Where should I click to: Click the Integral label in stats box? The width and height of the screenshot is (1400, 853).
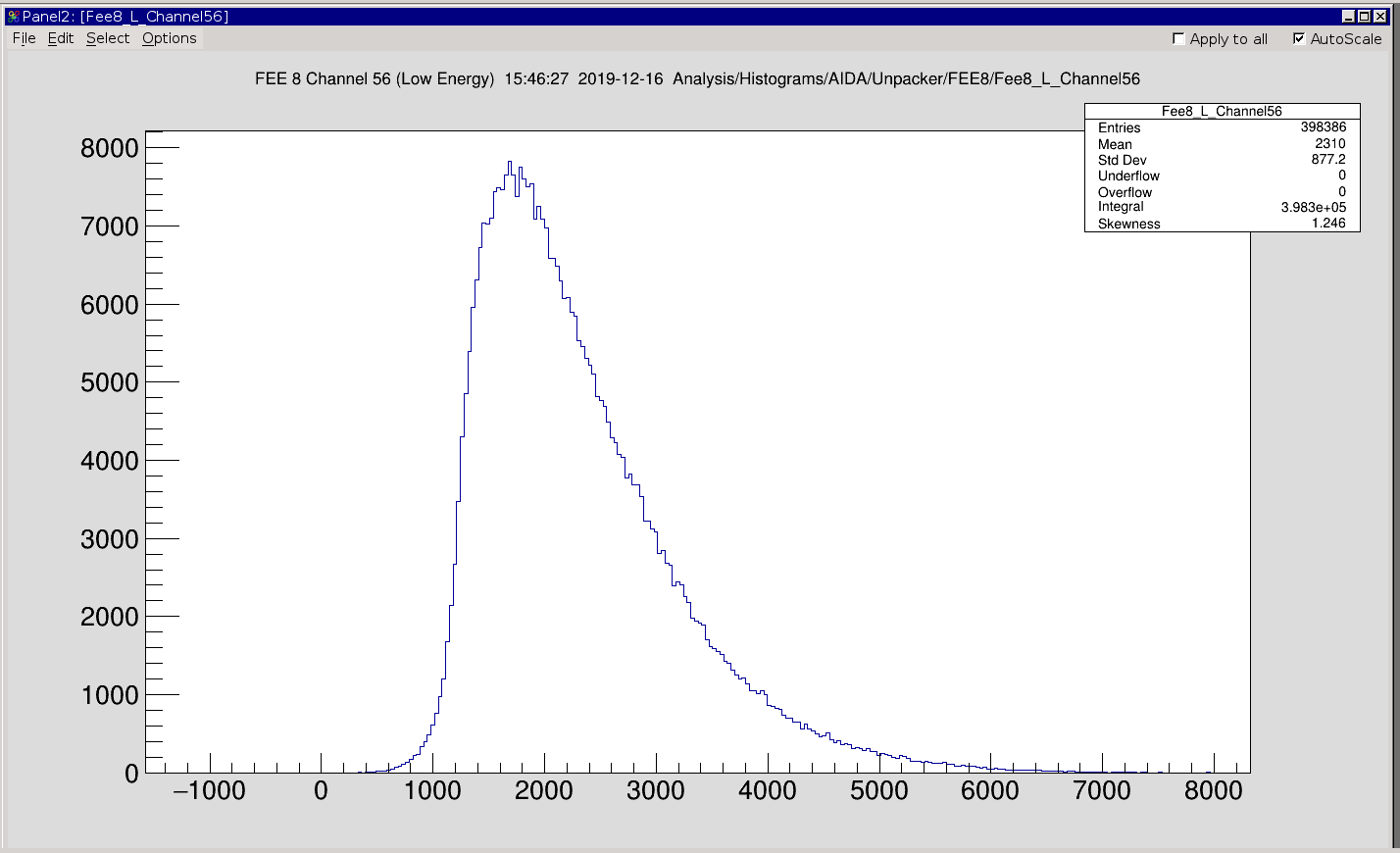tap(1122, 207)
